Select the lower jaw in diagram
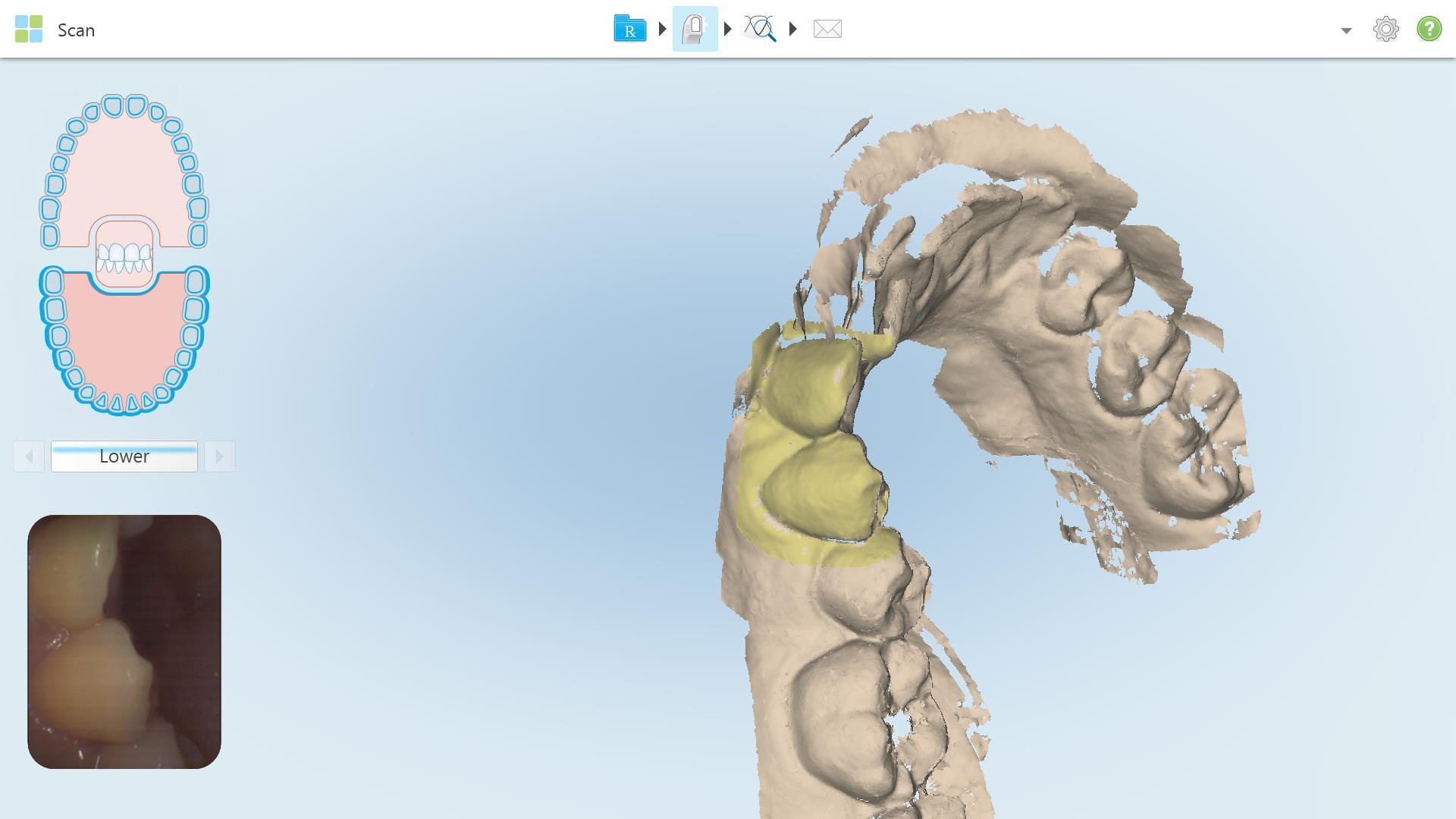This screenshot has width=1456, height=819. pyautogui.click(x=124, y=341)
